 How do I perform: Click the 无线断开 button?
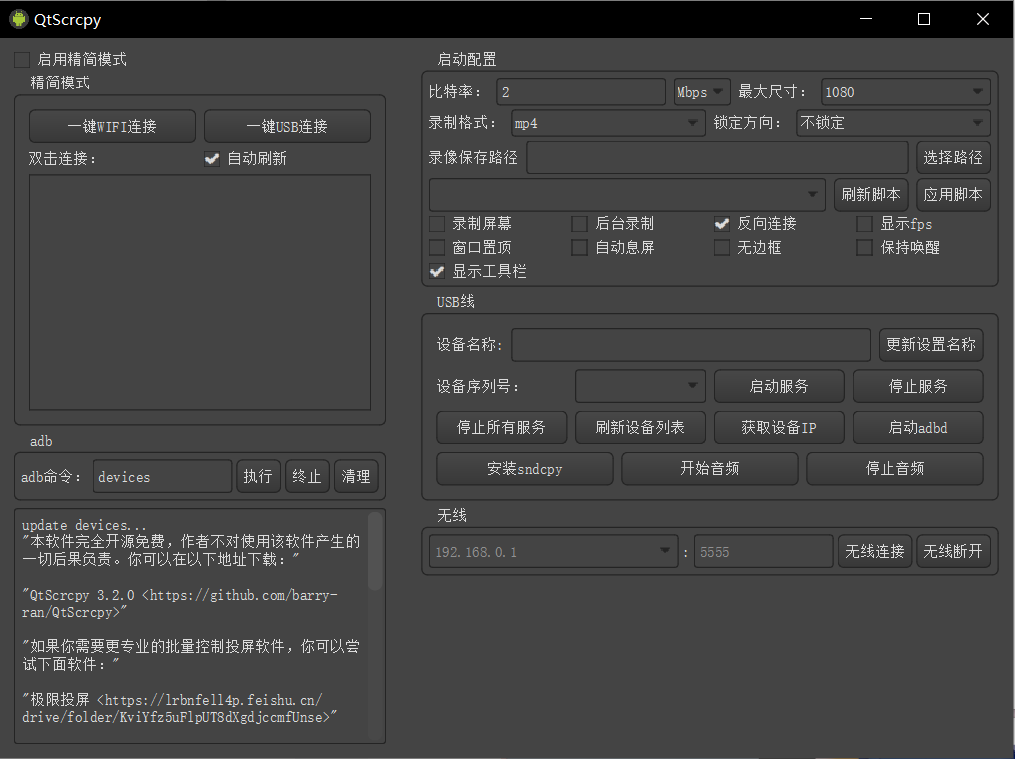click(x=953, y=551)
